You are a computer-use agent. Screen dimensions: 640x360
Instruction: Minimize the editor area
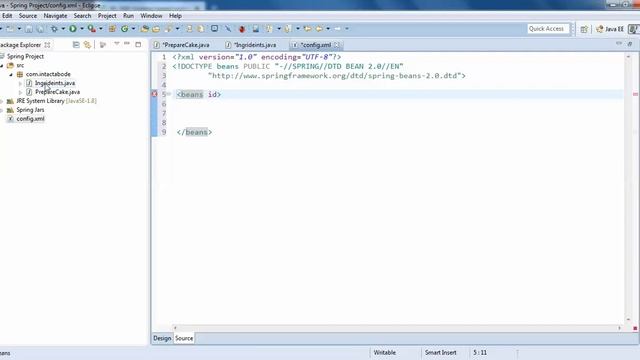point(619,43)
